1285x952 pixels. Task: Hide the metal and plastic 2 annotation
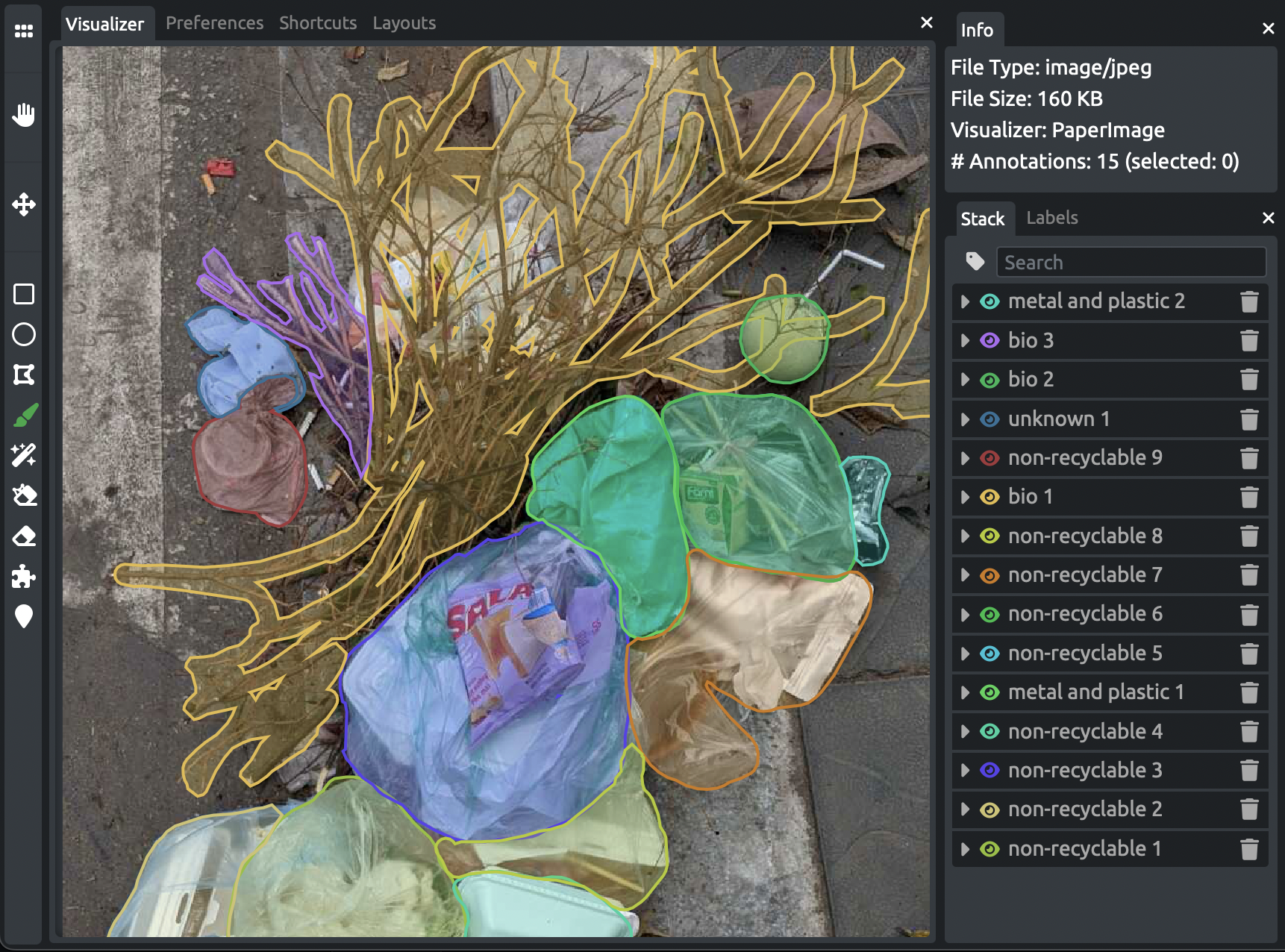989,301
